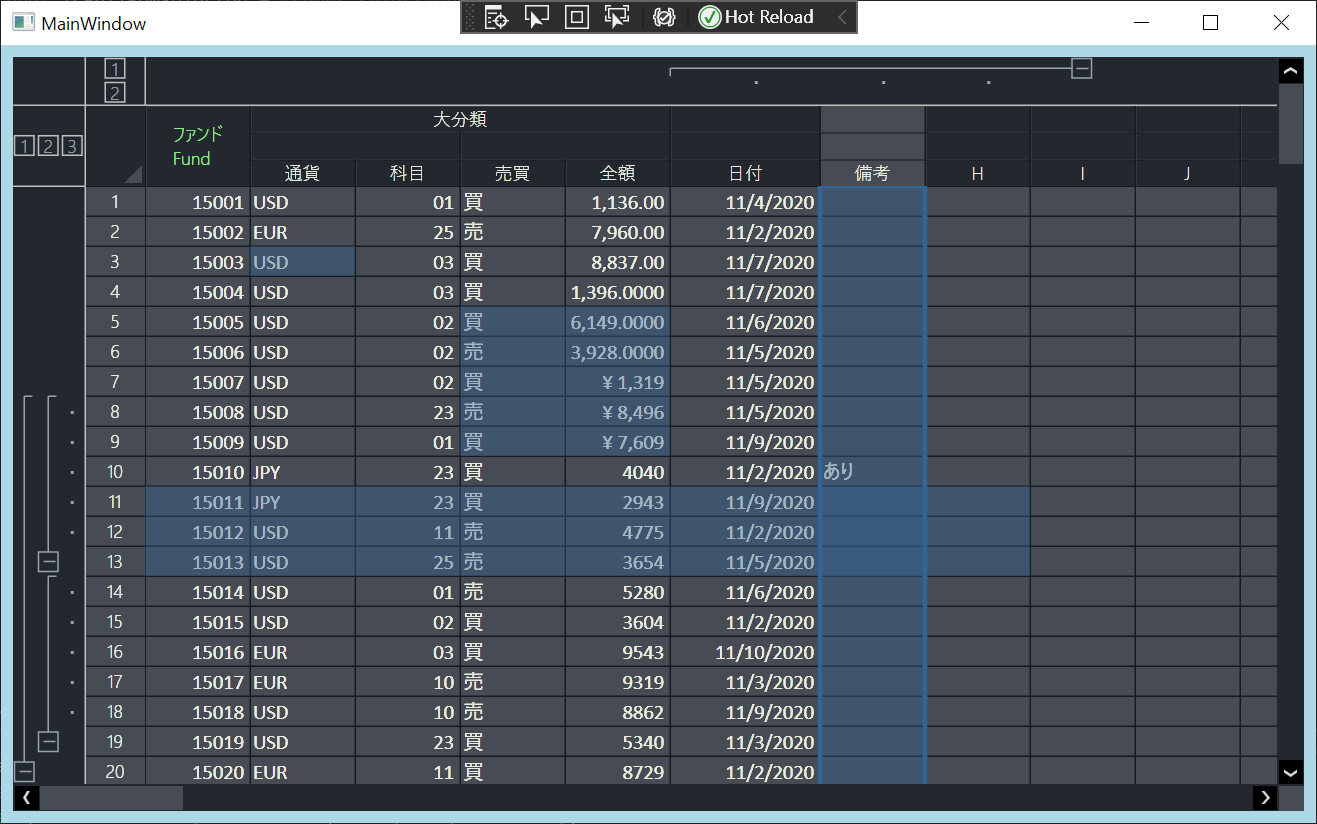Click the down arrow on the vertical scrollbar
Screen dimensions: 1317x824
pyautogui.click(x=1290, y=771)
